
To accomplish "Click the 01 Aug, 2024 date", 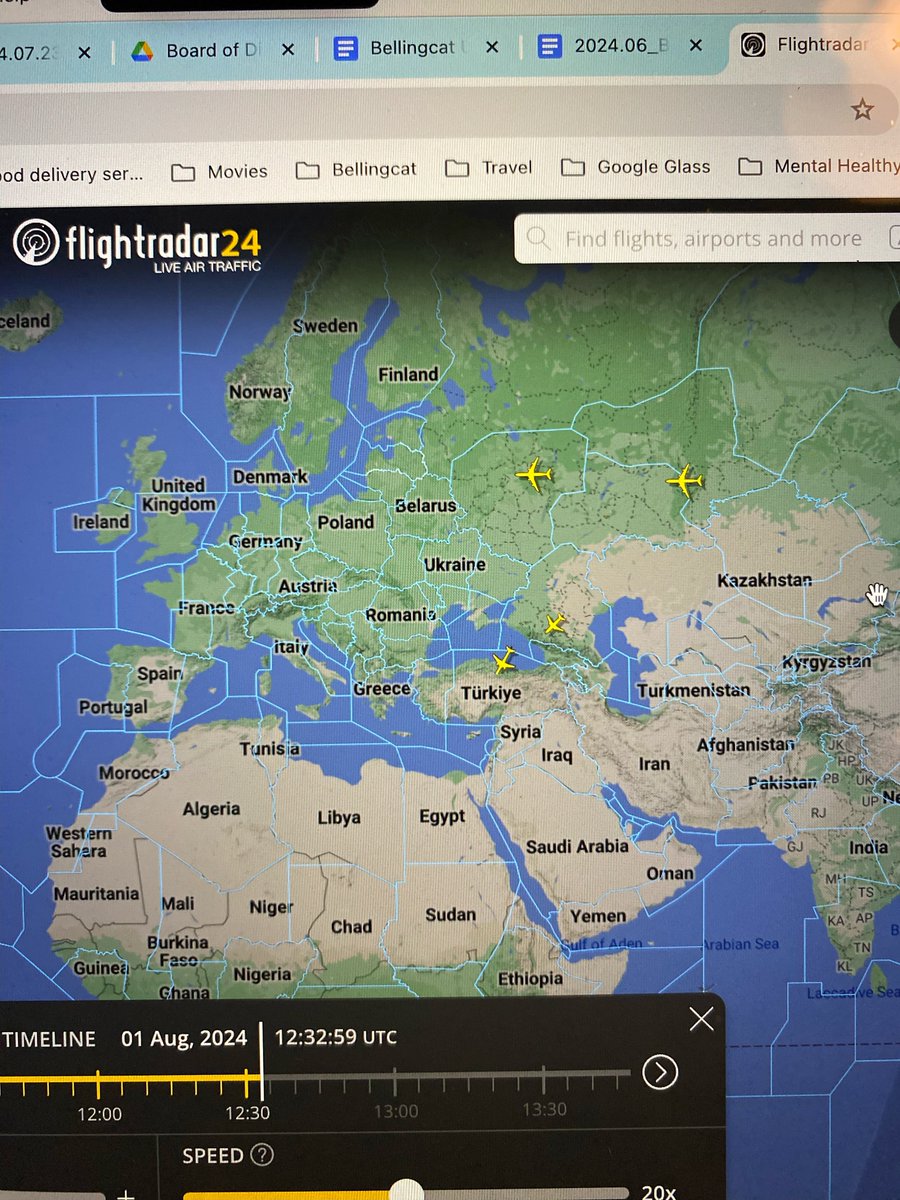I will (184, 1038).
